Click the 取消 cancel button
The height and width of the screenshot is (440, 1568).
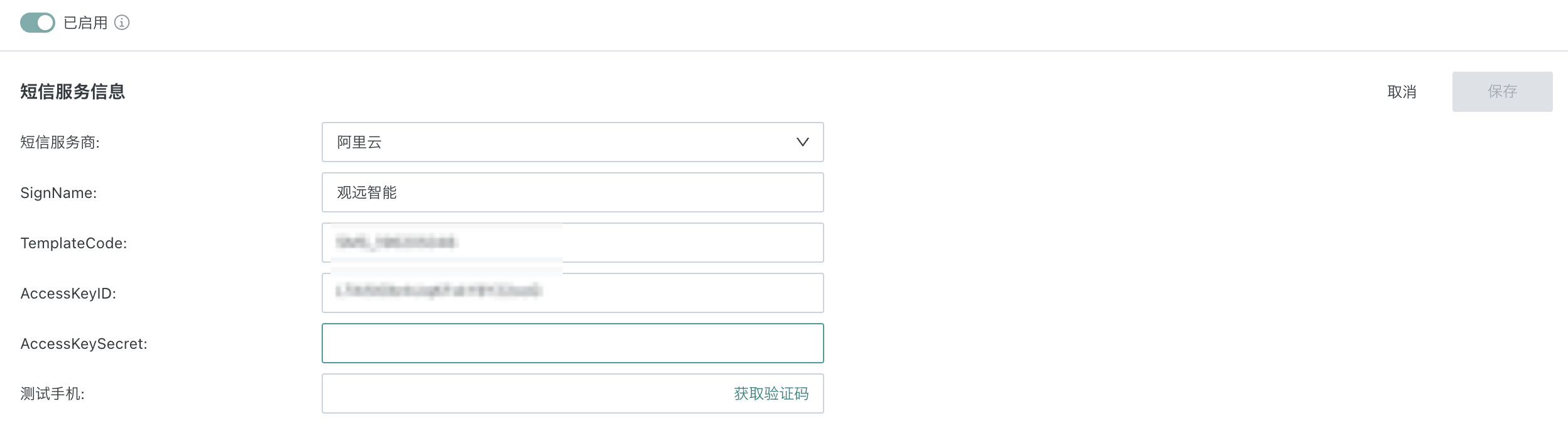coord(1402,92)
